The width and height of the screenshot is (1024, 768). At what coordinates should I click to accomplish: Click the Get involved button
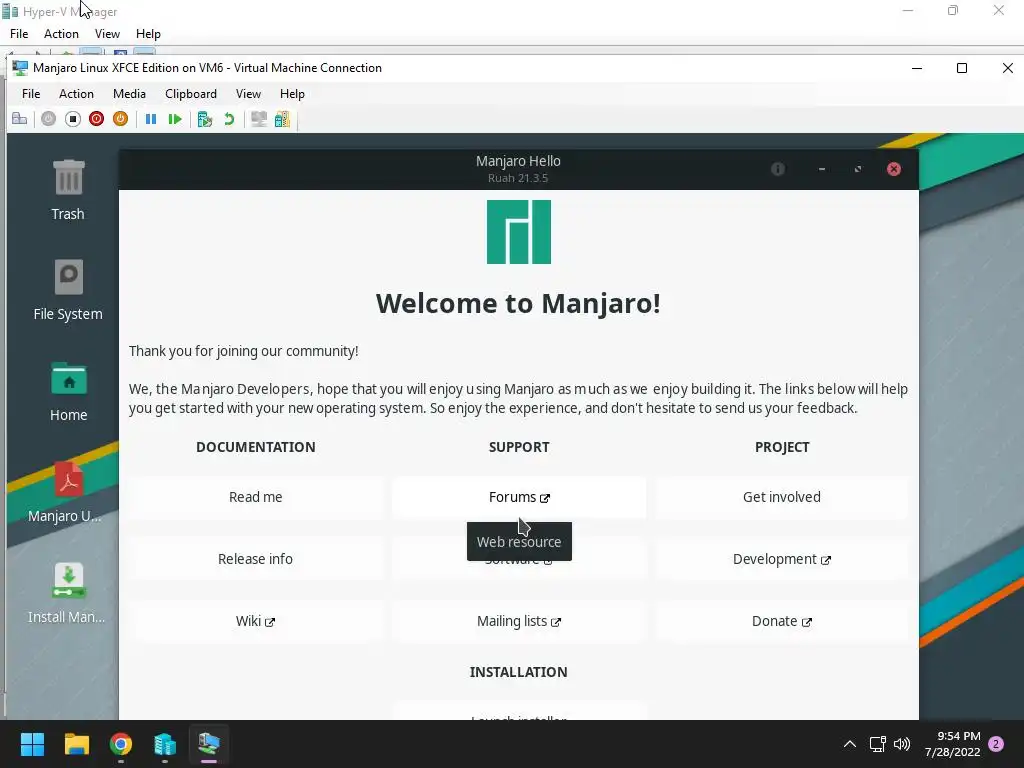click(782, 497)
